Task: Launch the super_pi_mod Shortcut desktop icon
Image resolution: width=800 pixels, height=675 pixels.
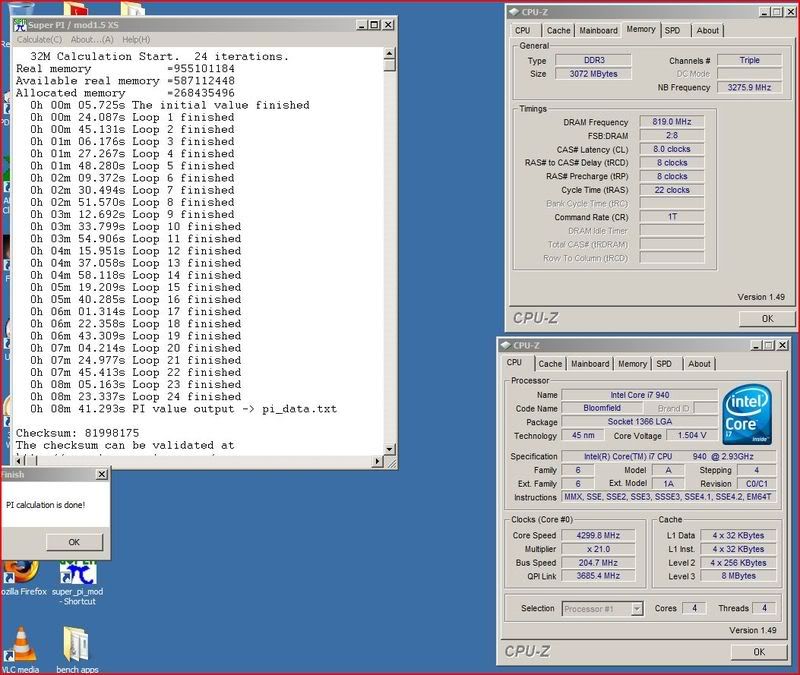Action: 78,582
